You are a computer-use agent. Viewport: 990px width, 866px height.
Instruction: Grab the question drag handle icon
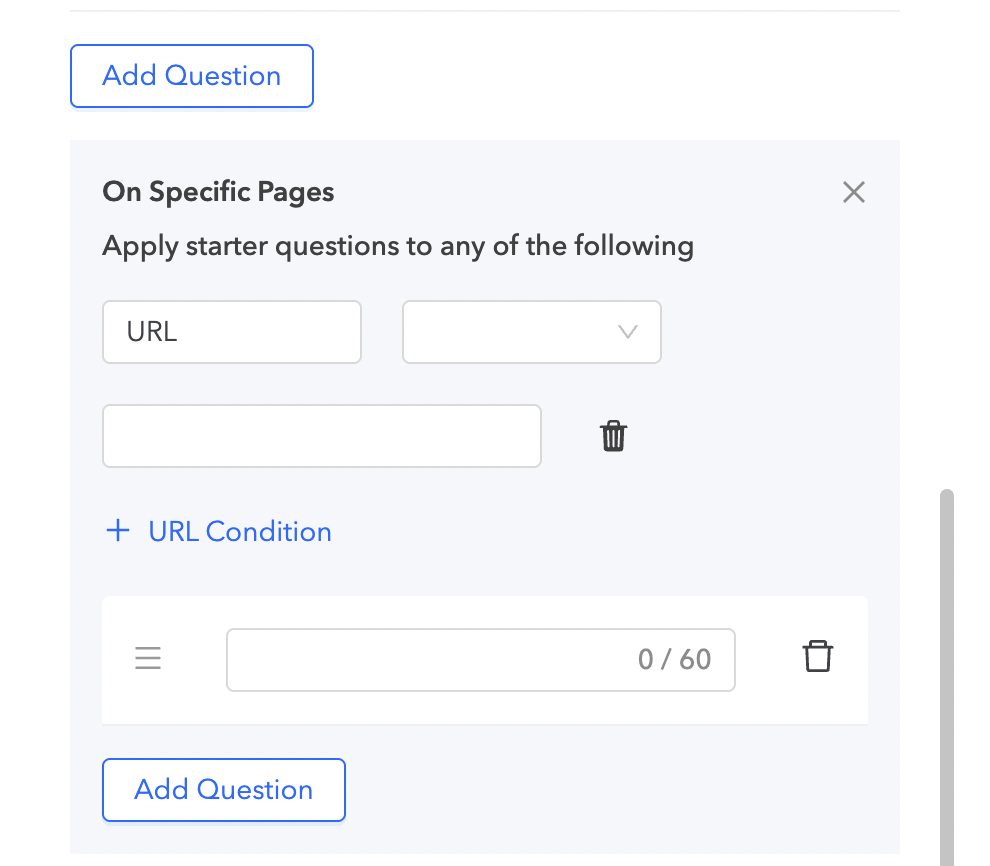[x=148, y=658]
